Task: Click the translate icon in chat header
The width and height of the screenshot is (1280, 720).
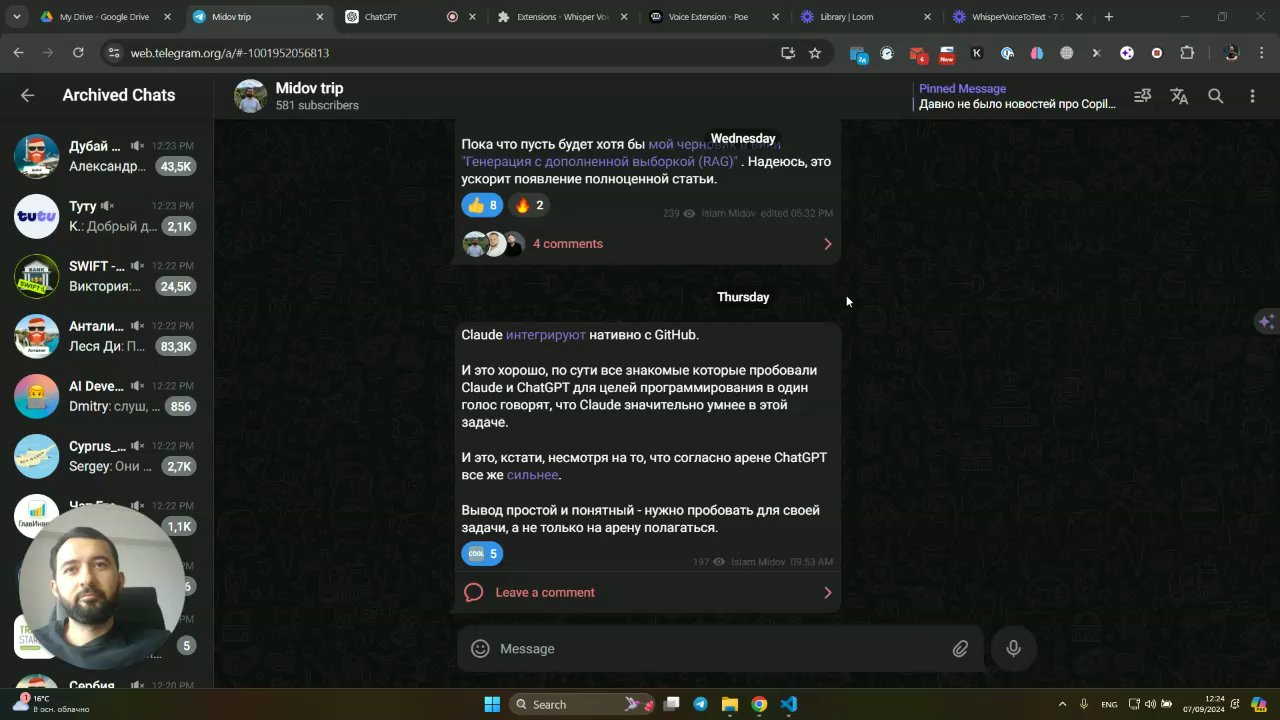Action: 1179,96
